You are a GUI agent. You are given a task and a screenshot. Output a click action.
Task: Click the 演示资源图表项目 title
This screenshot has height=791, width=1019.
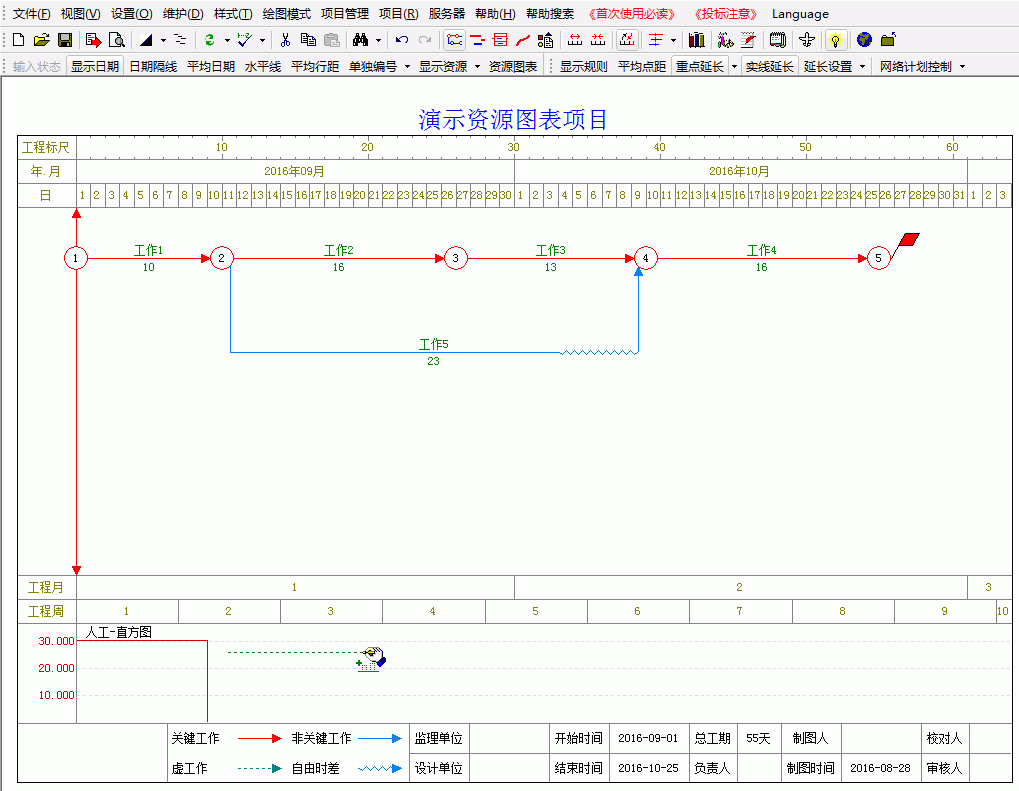coord(513,120)
